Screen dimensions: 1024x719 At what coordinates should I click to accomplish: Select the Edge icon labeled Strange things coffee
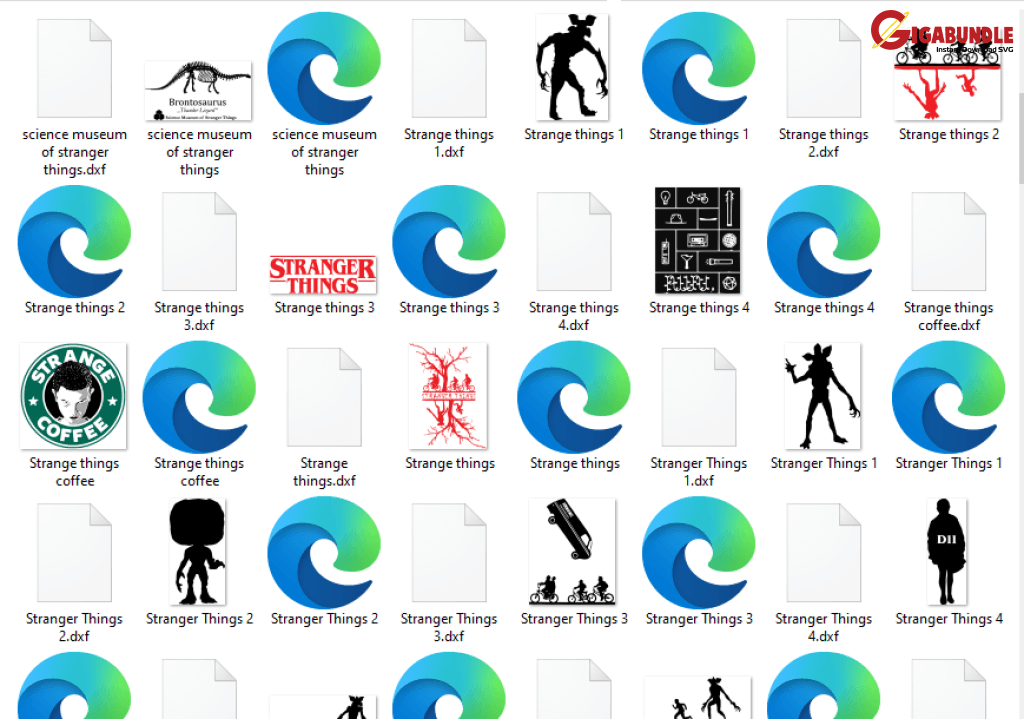199,397
